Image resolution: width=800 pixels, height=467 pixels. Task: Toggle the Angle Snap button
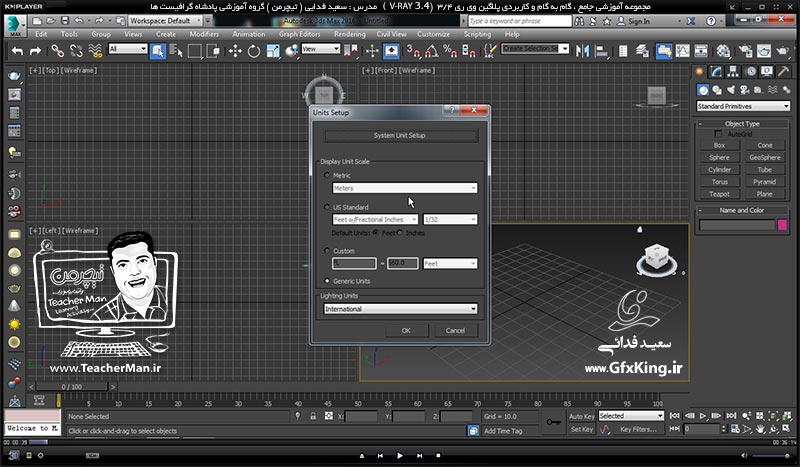(432, 51)
